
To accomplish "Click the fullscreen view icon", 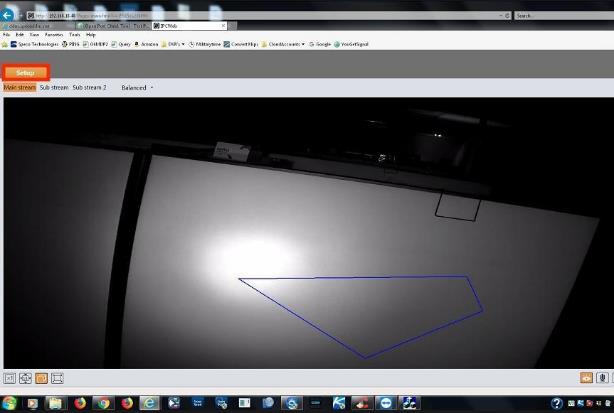I will pyautogui.click(x=57, y=378).
